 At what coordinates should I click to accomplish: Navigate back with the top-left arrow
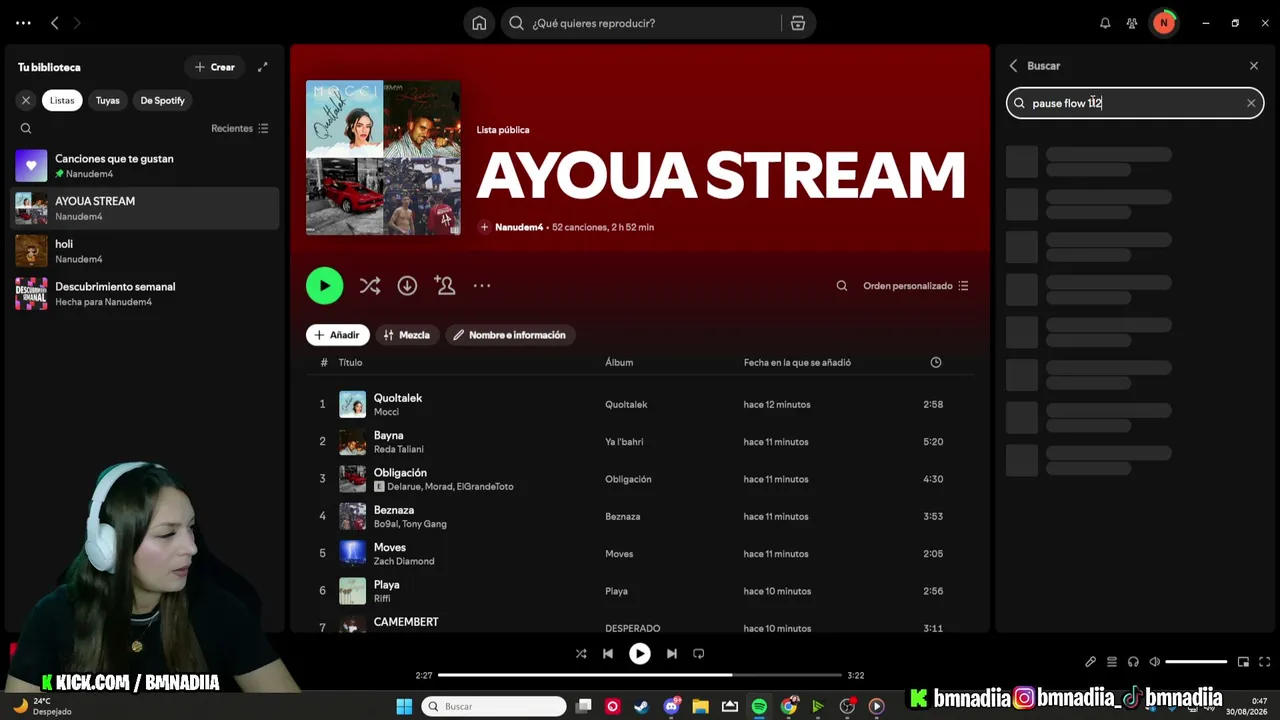coord(55,23)
